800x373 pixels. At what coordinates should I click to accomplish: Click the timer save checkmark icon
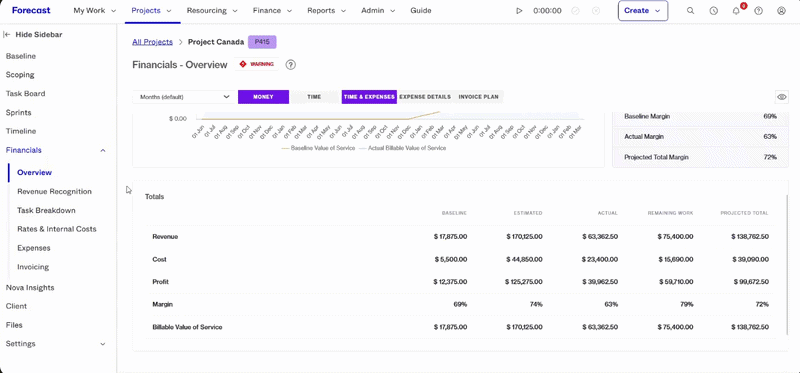[576, 11]
